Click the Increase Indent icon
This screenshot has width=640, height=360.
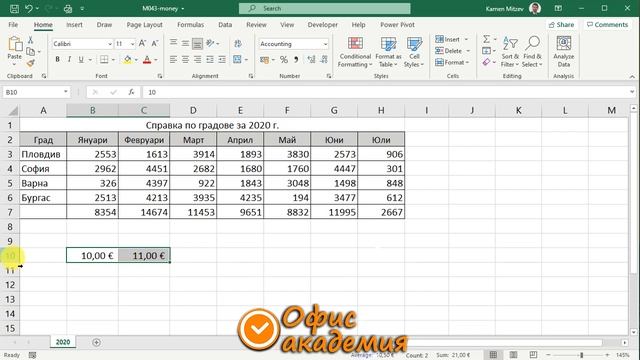pyautogui.click(x=222, y=60)
